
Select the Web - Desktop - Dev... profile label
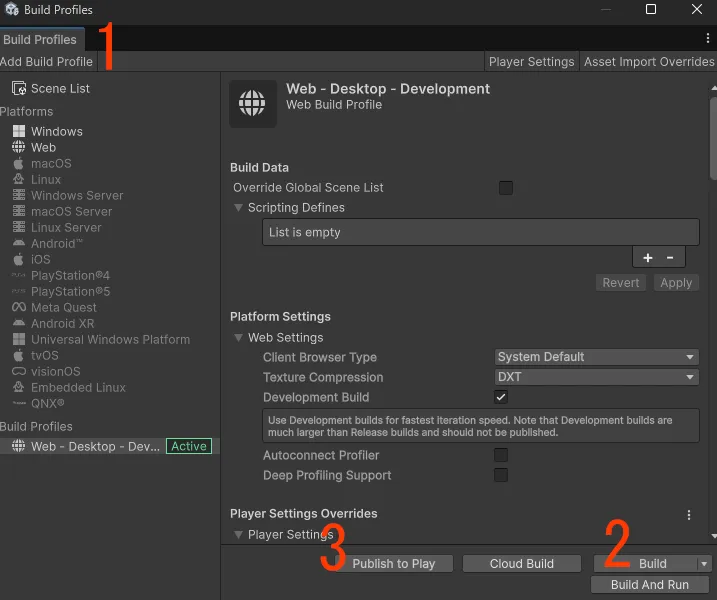95,446
